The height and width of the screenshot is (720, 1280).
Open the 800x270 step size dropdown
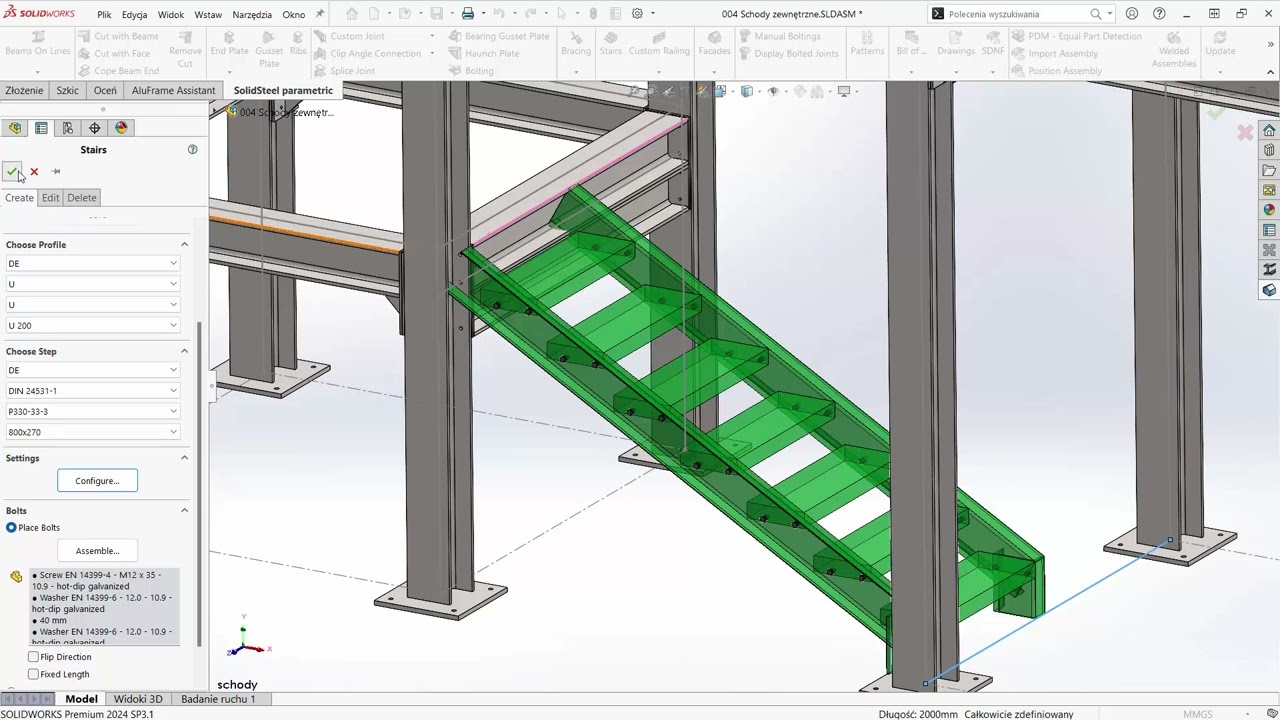coord(92,432)
